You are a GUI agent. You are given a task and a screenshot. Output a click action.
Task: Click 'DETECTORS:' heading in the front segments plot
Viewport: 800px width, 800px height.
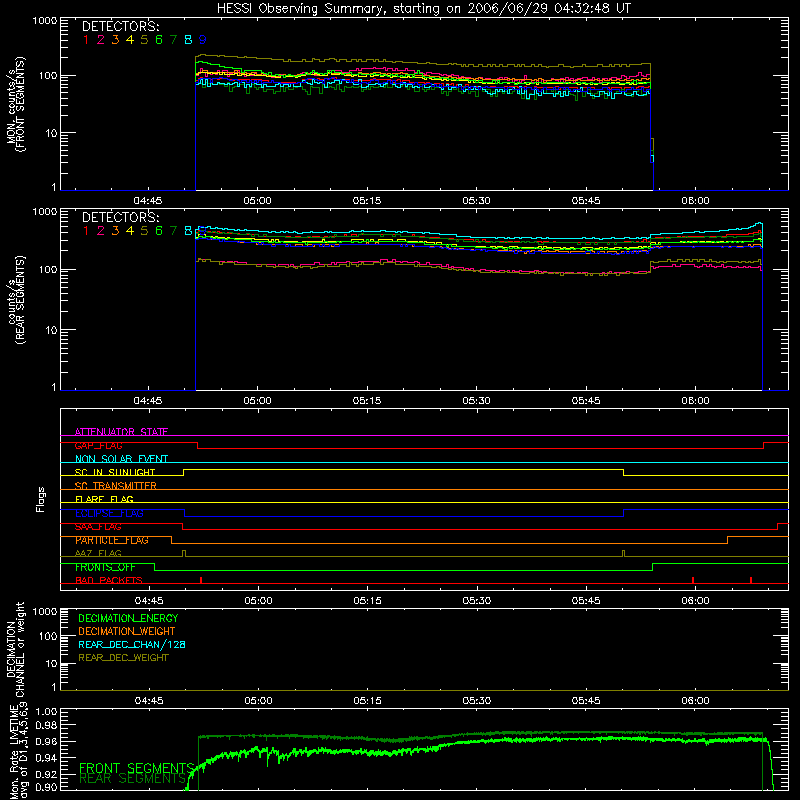tap(121, 27)
